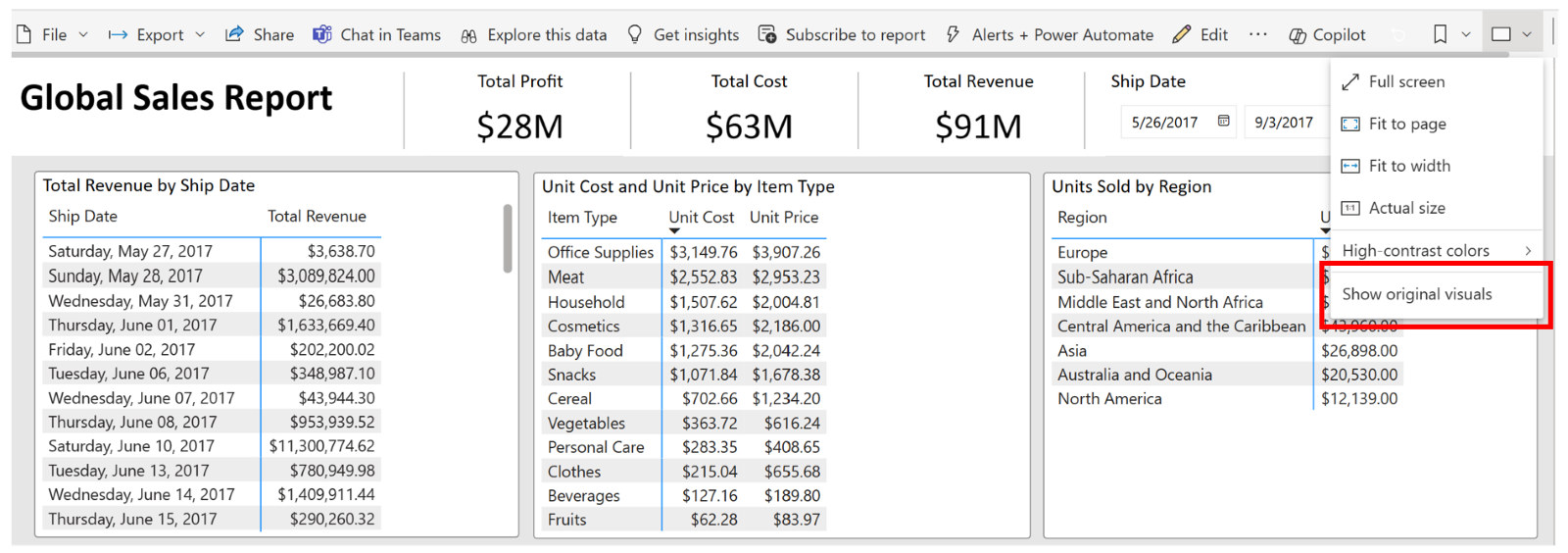Click the View rectangle icon
The width and height of the screenshot is (1568, 553).
[1501, 34]
